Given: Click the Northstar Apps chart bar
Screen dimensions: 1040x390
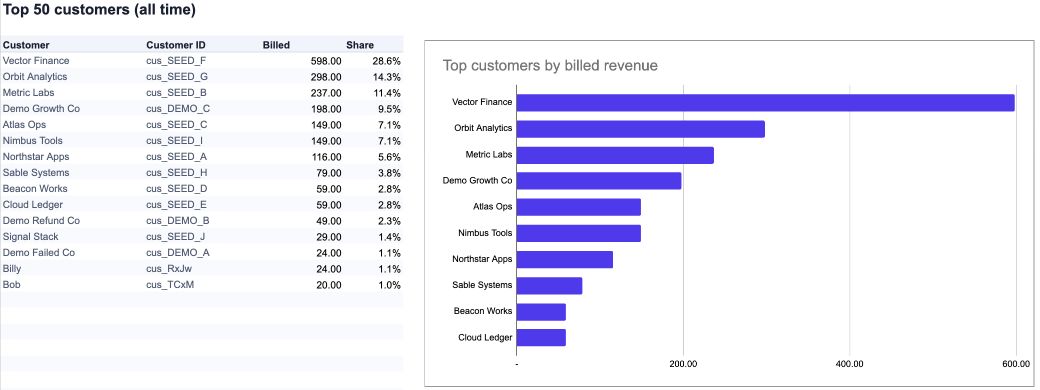Looking at the screenshot, I should [564, 259].
